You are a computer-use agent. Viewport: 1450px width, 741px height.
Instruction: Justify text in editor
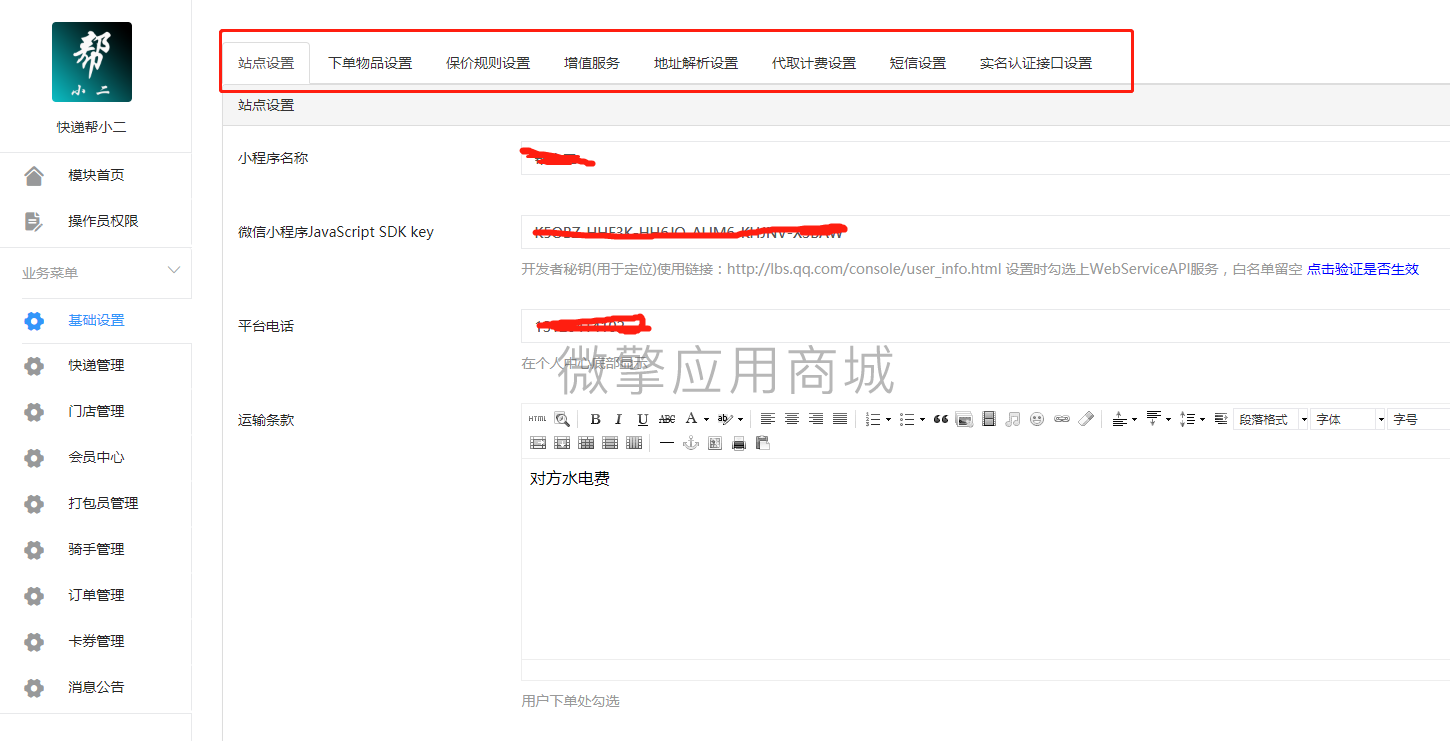tap(840, 419)
